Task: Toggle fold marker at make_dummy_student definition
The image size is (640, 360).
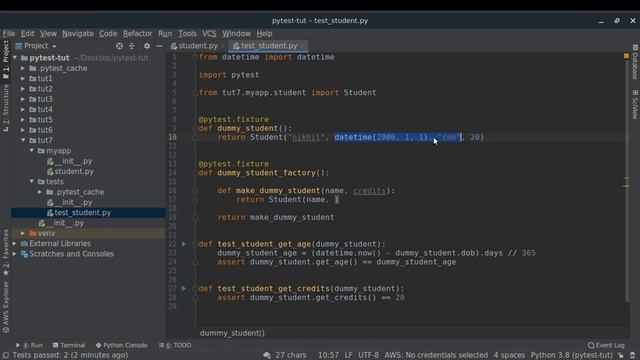Action: pos(195,191)
